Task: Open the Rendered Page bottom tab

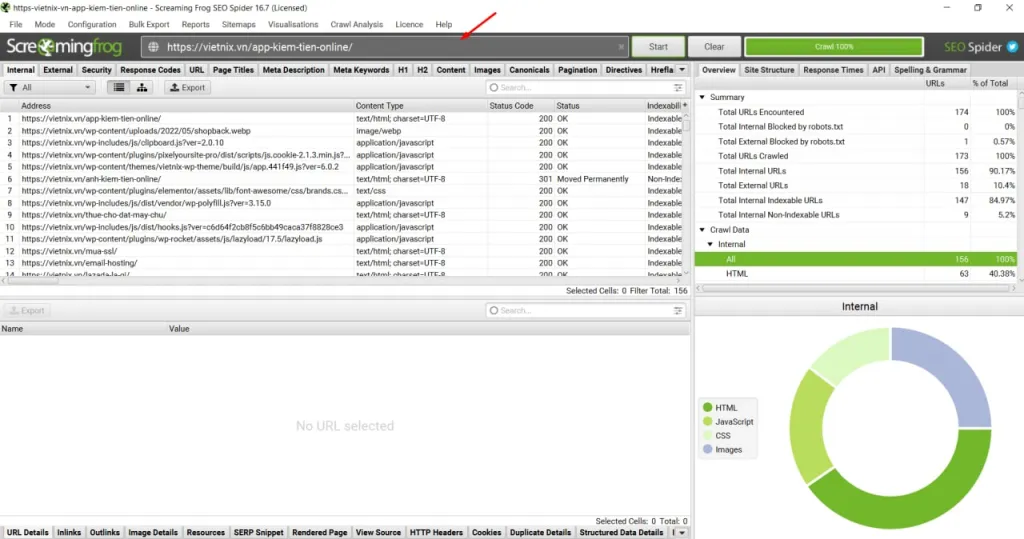Action: 319,532
